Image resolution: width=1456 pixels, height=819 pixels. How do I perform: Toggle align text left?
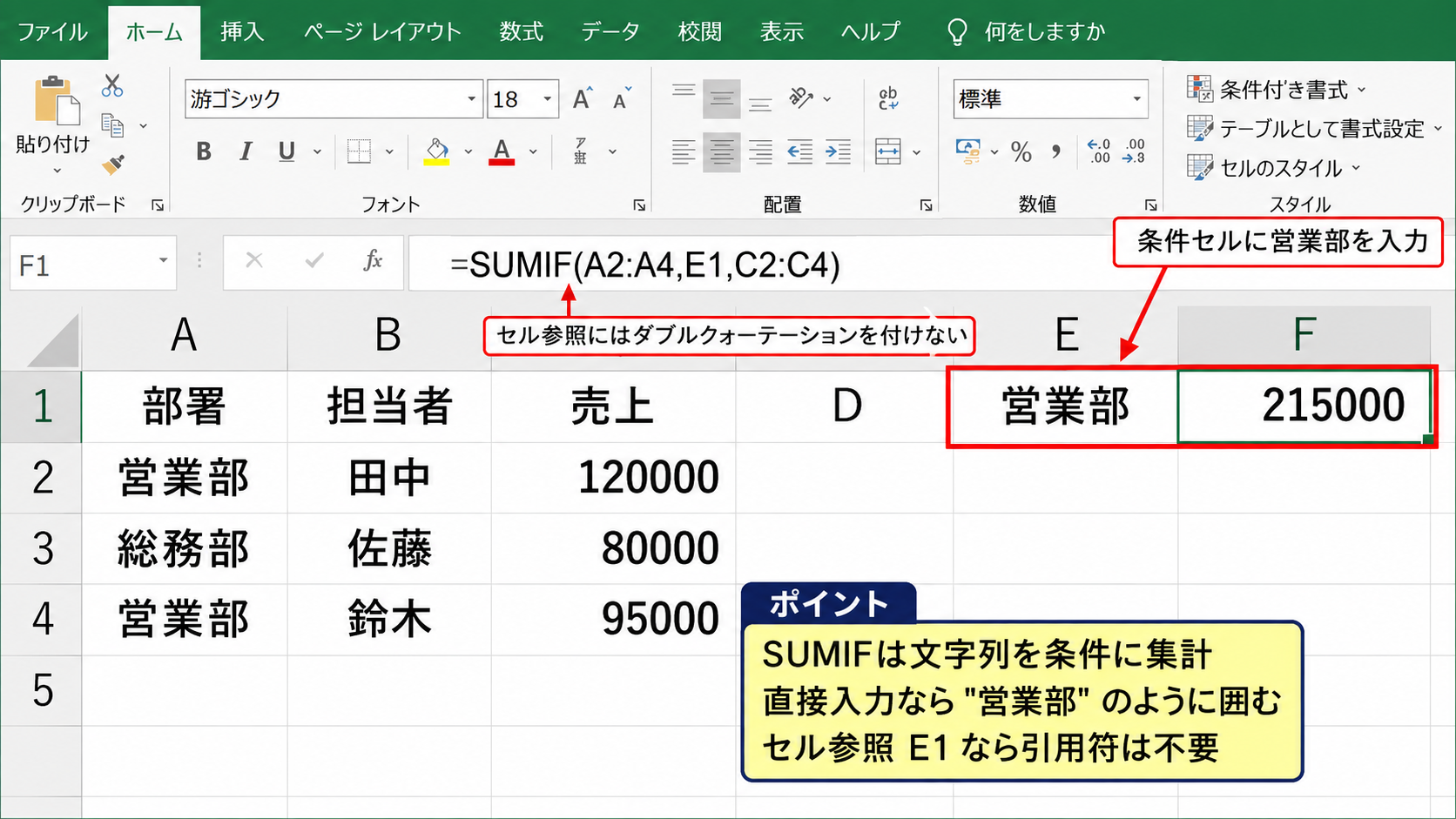click(684, 152)
